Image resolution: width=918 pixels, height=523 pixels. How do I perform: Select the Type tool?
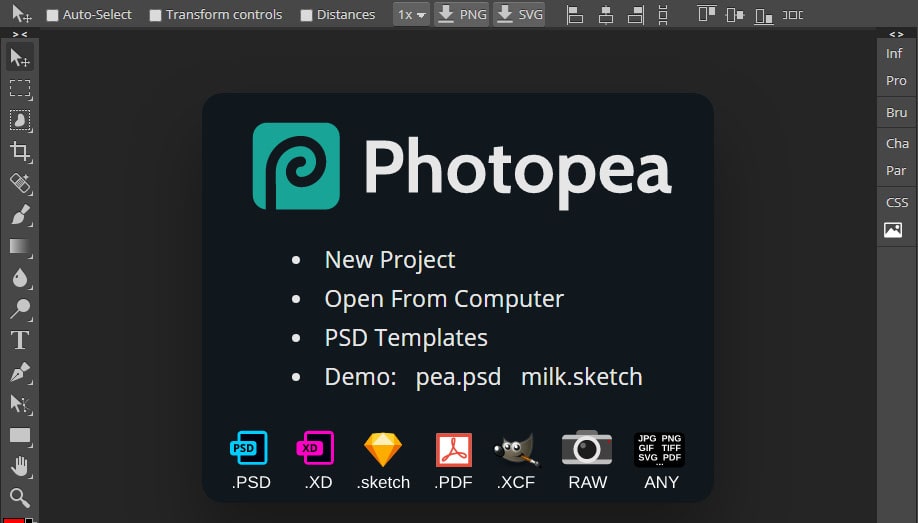pos(20,340)
